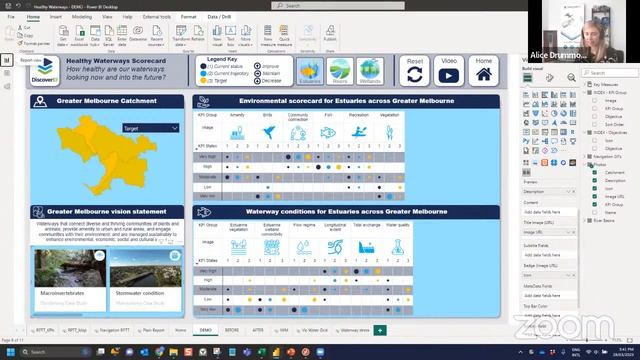This screenshot has width=640, height=360.
Task: Select the Estuaries image button
Action: pos(310,71)
